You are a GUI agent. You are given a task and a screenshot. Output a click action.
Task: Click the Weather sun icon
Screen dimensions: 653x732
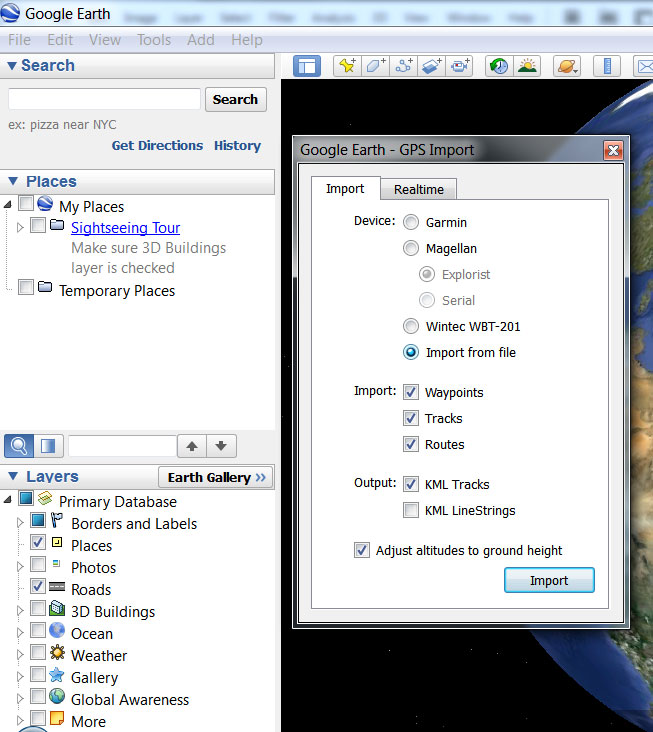(57, 652)
